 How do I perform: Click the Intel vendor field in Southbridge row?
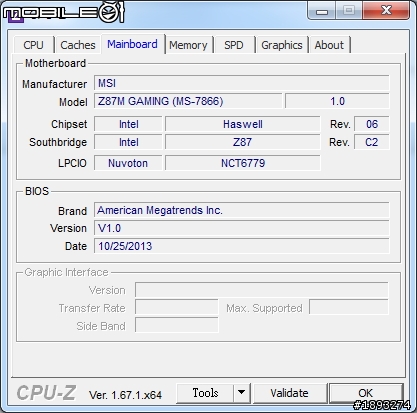[x=128, y=142]
